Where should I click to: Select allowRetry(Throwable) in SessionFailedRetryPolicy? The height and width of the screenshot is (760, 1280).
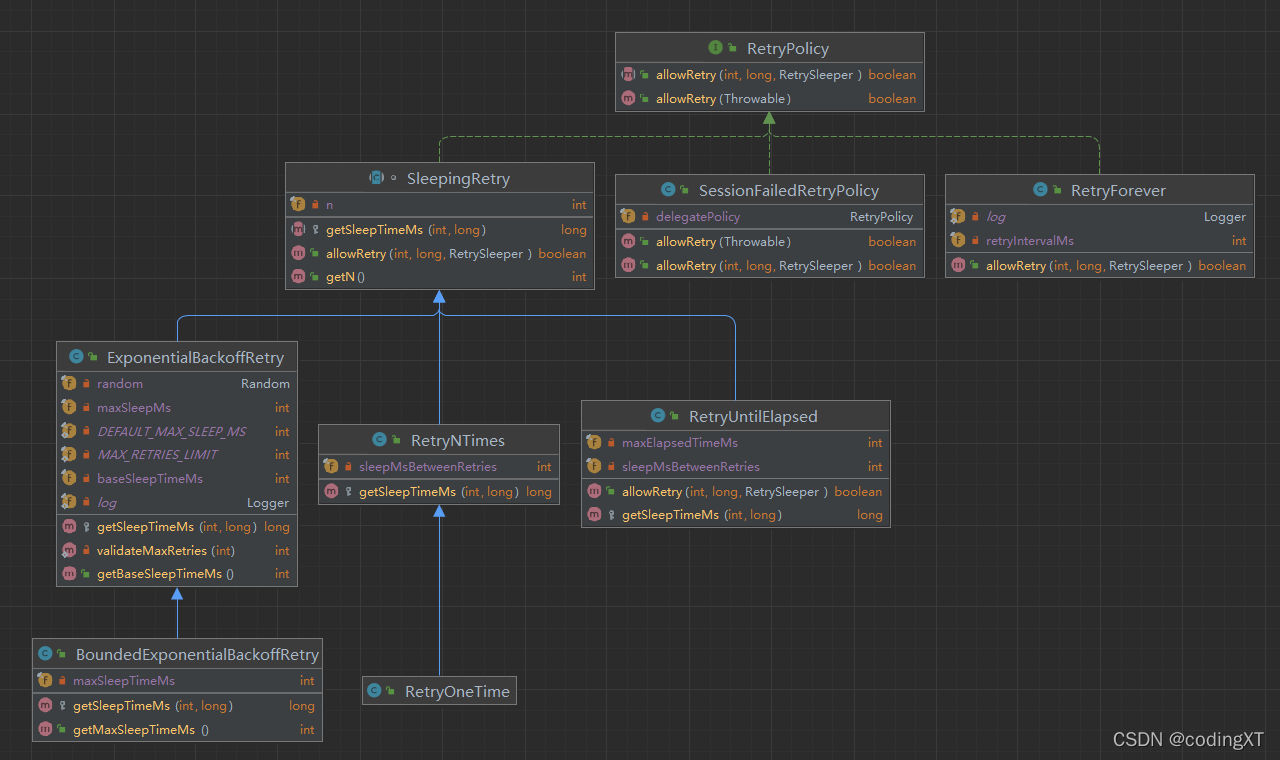(723, 241)
